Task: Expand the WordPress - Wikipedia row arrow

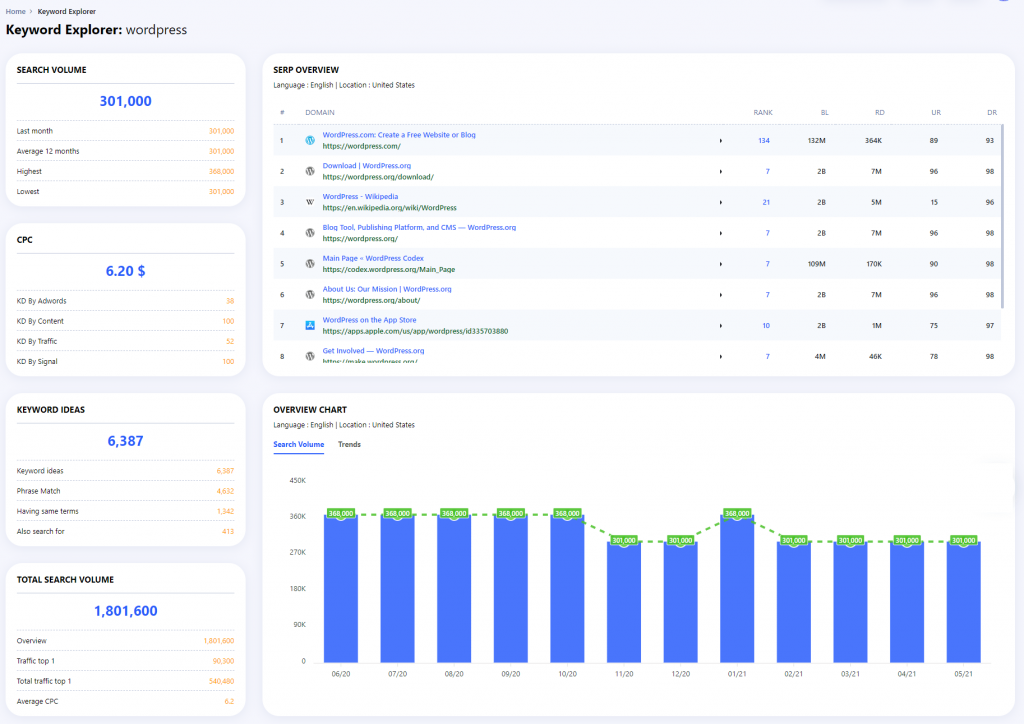Action: click(721, 202)
